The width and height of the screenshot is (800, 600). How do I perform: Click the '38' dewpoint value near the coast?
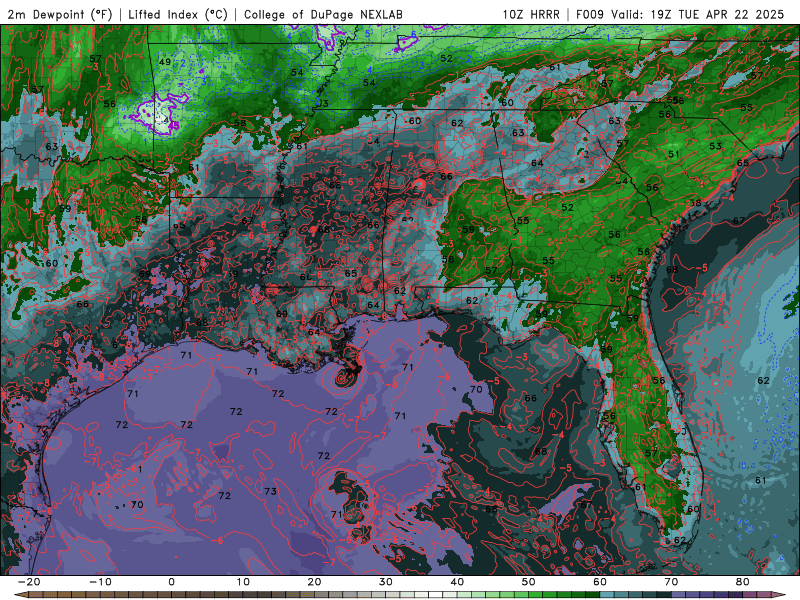[x=695, y=203]
